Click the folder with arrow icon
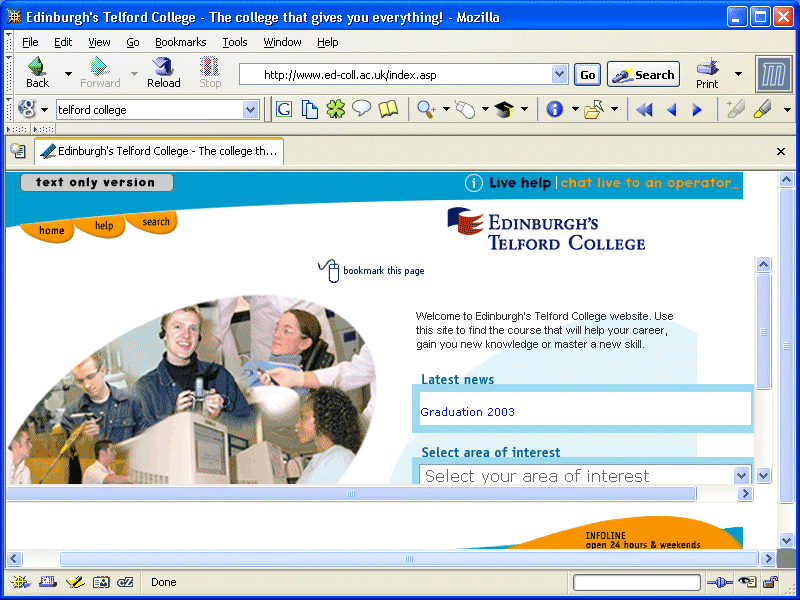The height and width of the screenshot is (600, 800). 594,109
